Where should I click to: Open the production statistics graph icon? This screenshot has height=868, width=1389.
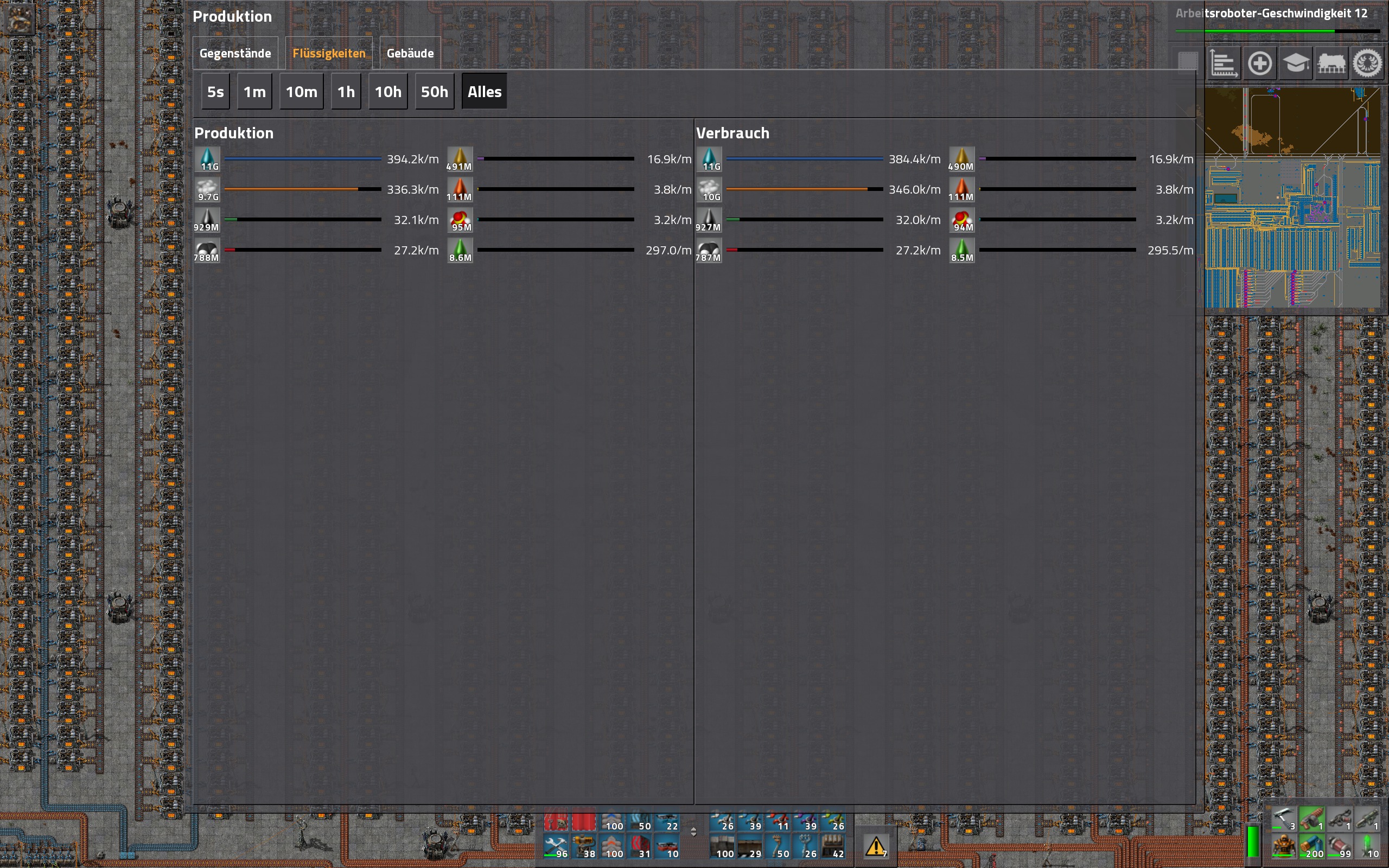coord(1224,63)
